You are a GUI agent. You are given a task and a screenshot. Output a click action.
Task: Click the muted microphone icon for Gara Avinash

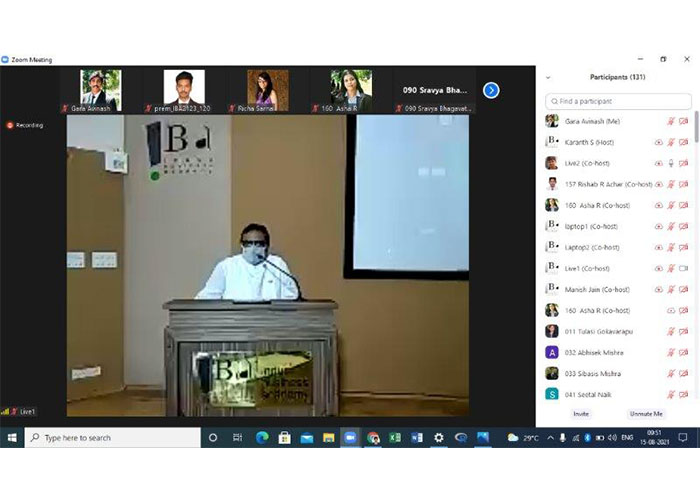click(671, 121)
